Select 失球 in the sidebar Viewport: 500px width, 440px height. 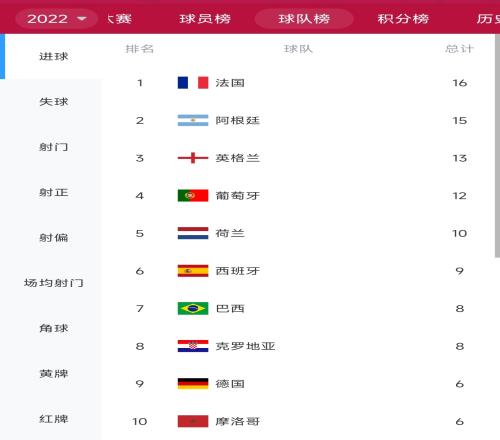click(x=53, y=102)
